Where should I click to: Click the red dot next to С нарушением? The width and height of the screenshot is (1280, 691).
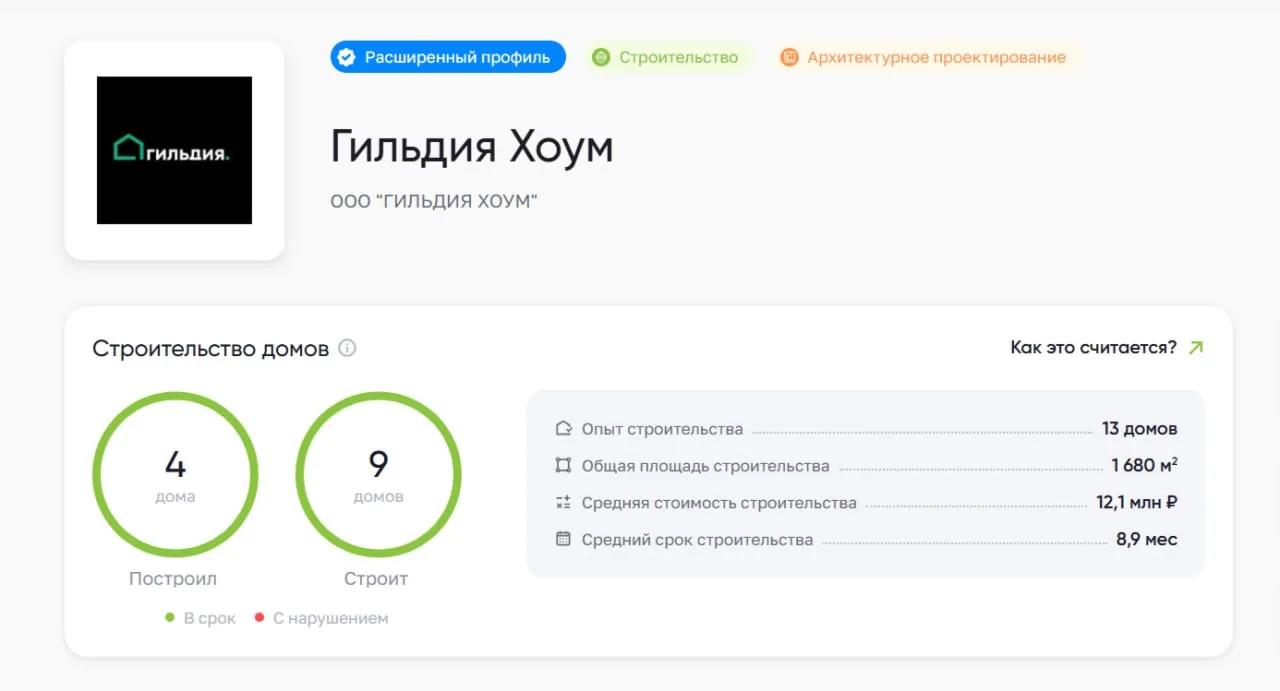pyautogui.click(x=259, y=618)
